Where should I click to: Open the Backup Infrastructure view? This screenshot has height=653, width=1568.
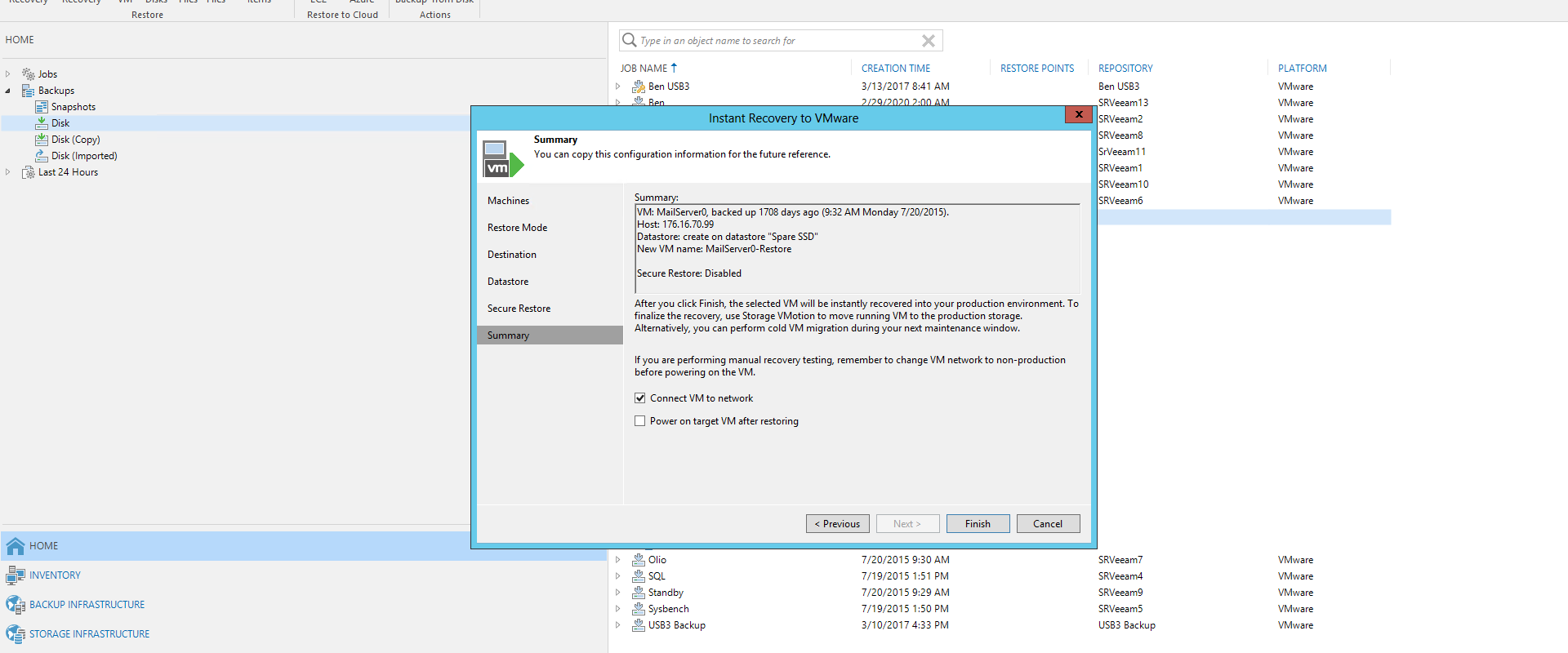click(87, 605)
